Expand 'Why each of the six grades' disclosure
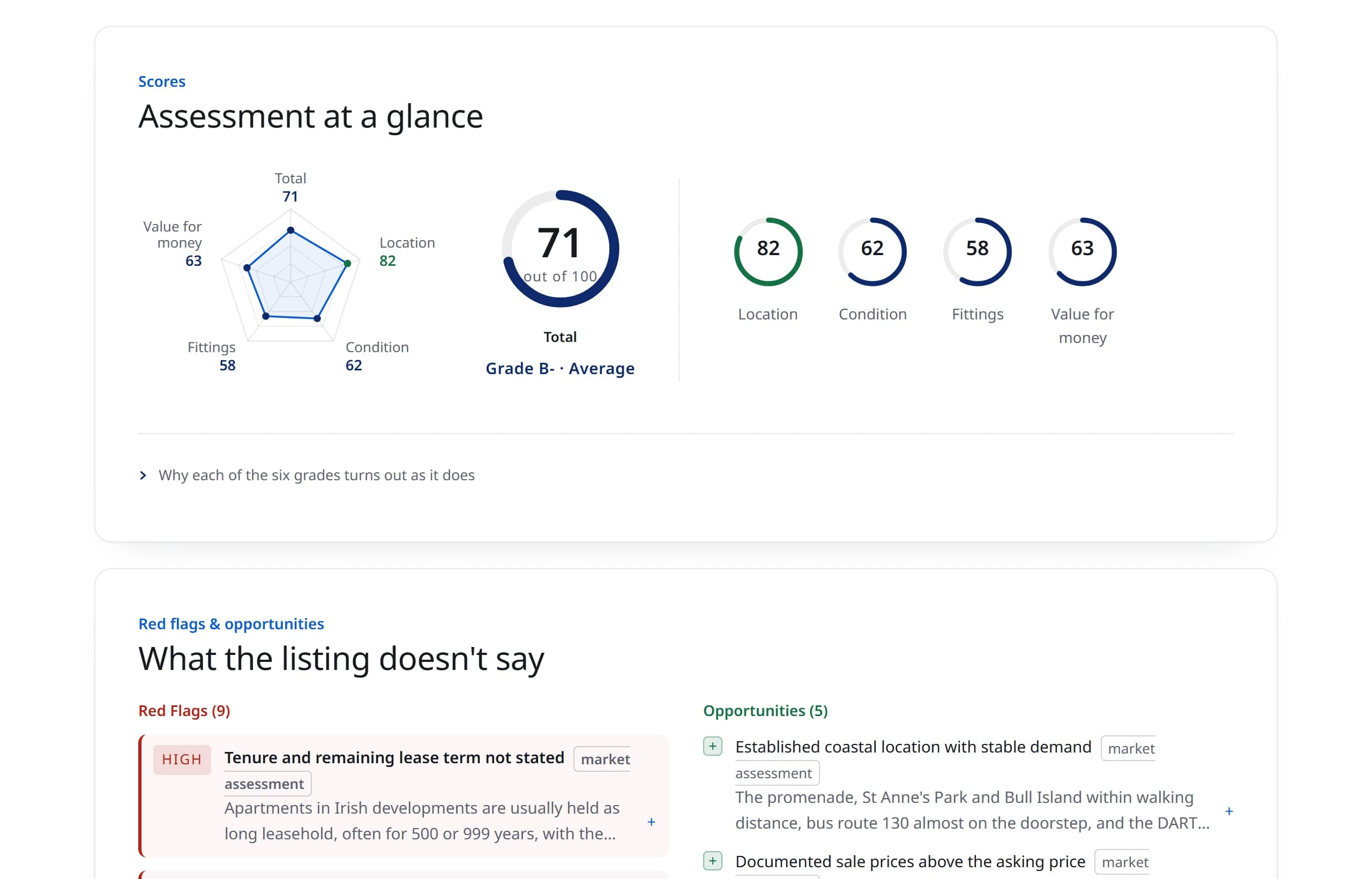The height and width of the screenshot is (879, 1372). (307, 475)
